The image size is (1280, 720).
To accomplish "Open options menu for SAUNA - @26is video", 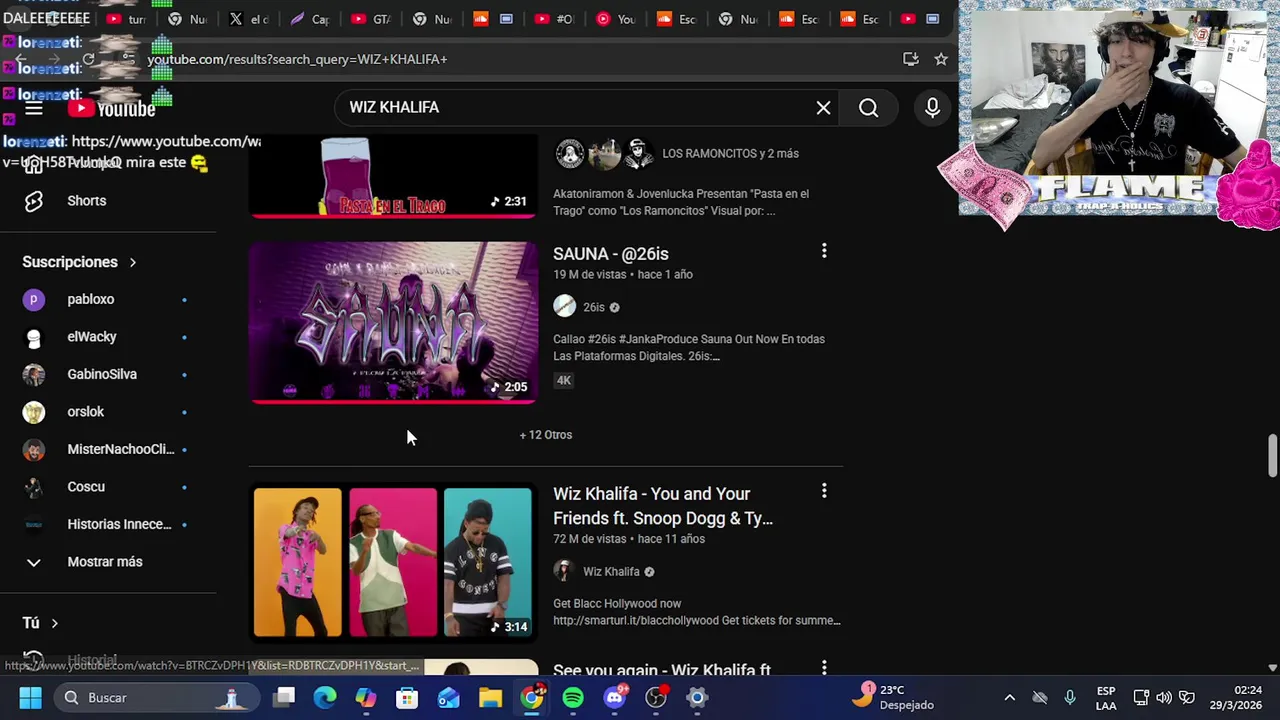I will tap(824, 251).
